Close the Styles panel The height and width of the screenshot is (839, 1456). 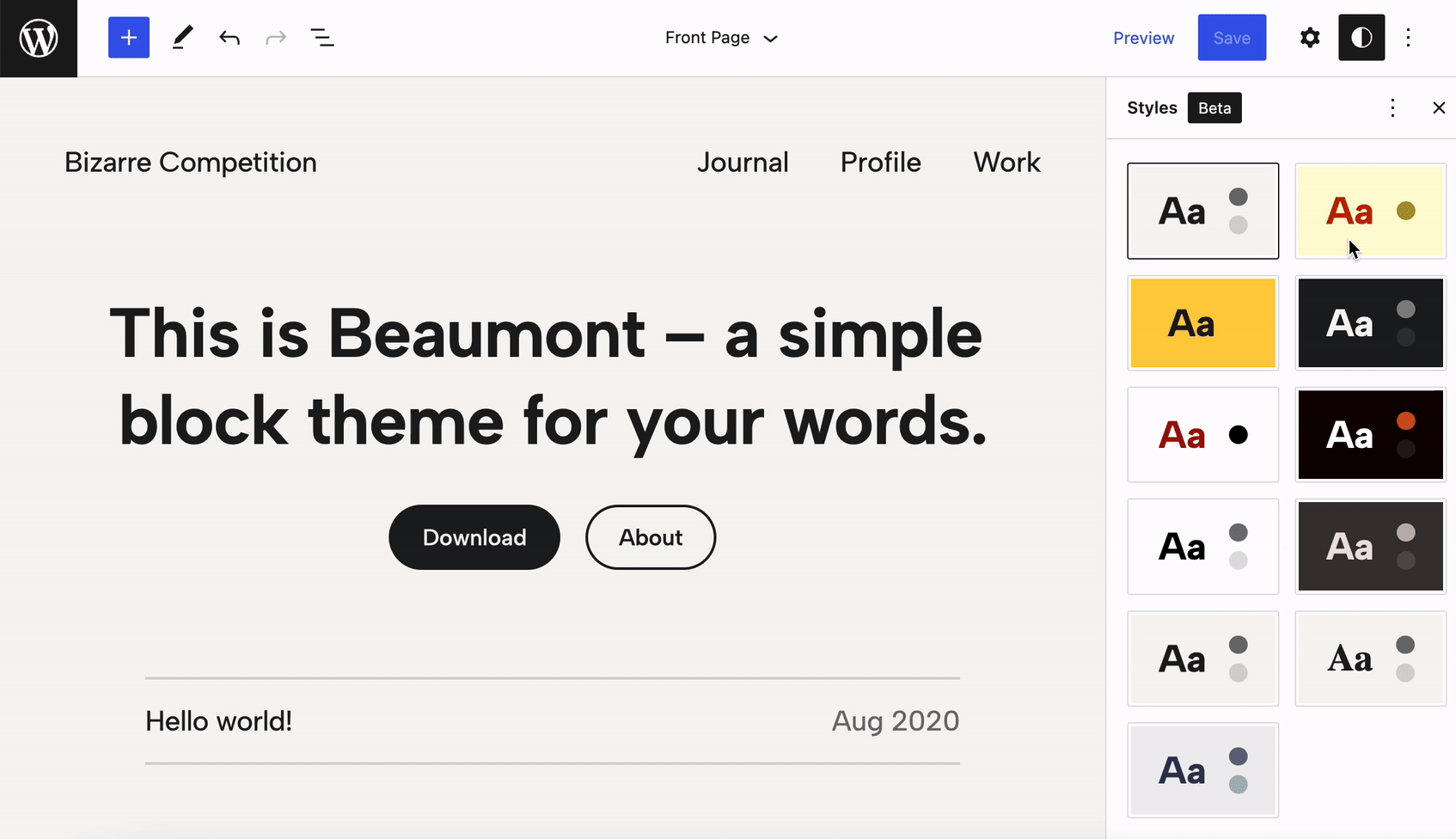1439,107
